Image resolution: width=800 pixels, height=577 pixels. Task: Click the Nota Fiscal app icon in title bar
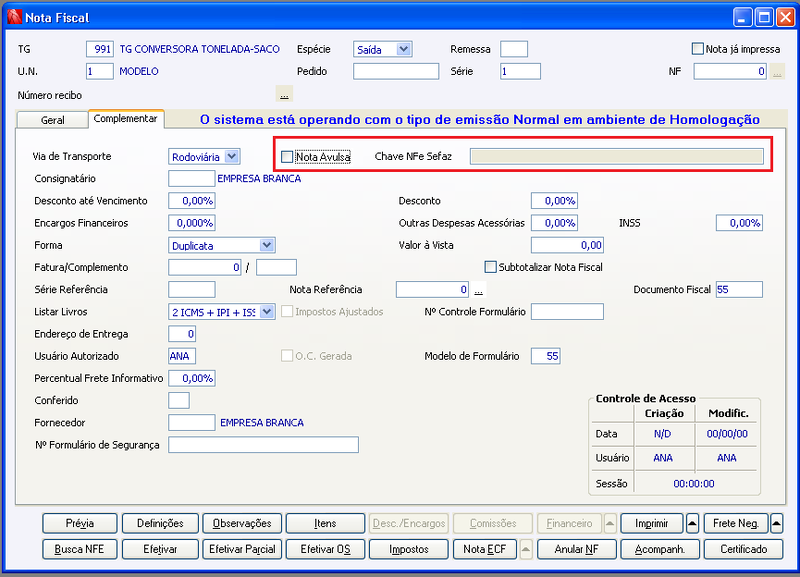[15, 17]
